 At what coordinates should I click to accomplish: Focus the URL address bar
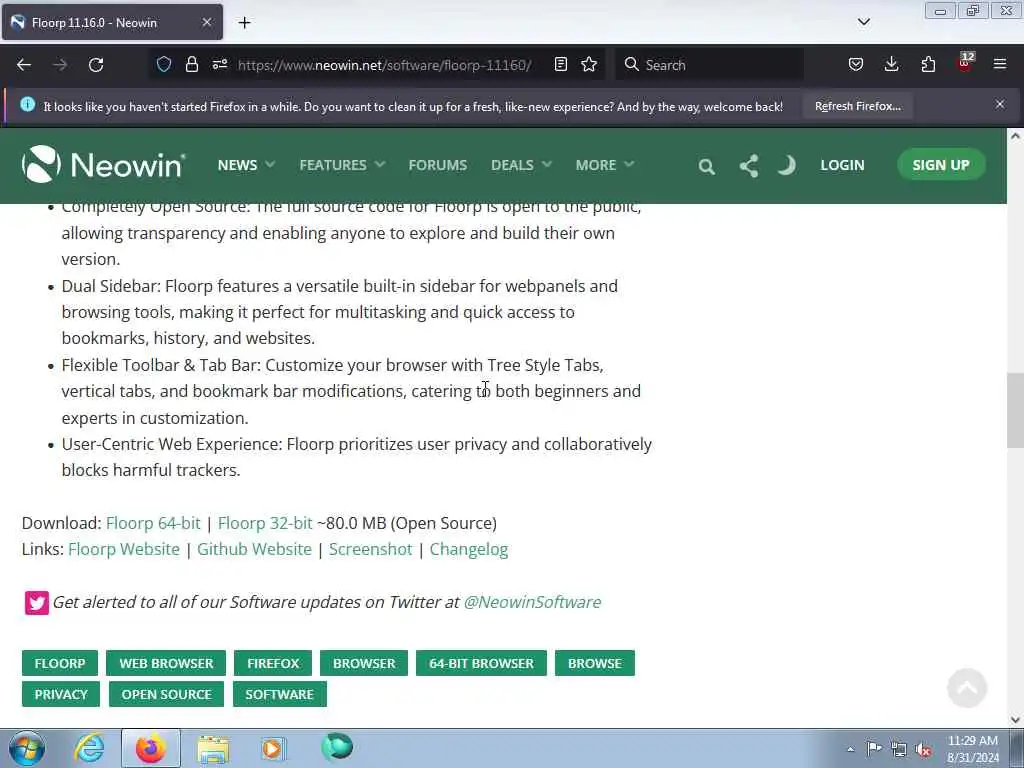(385, 65)
